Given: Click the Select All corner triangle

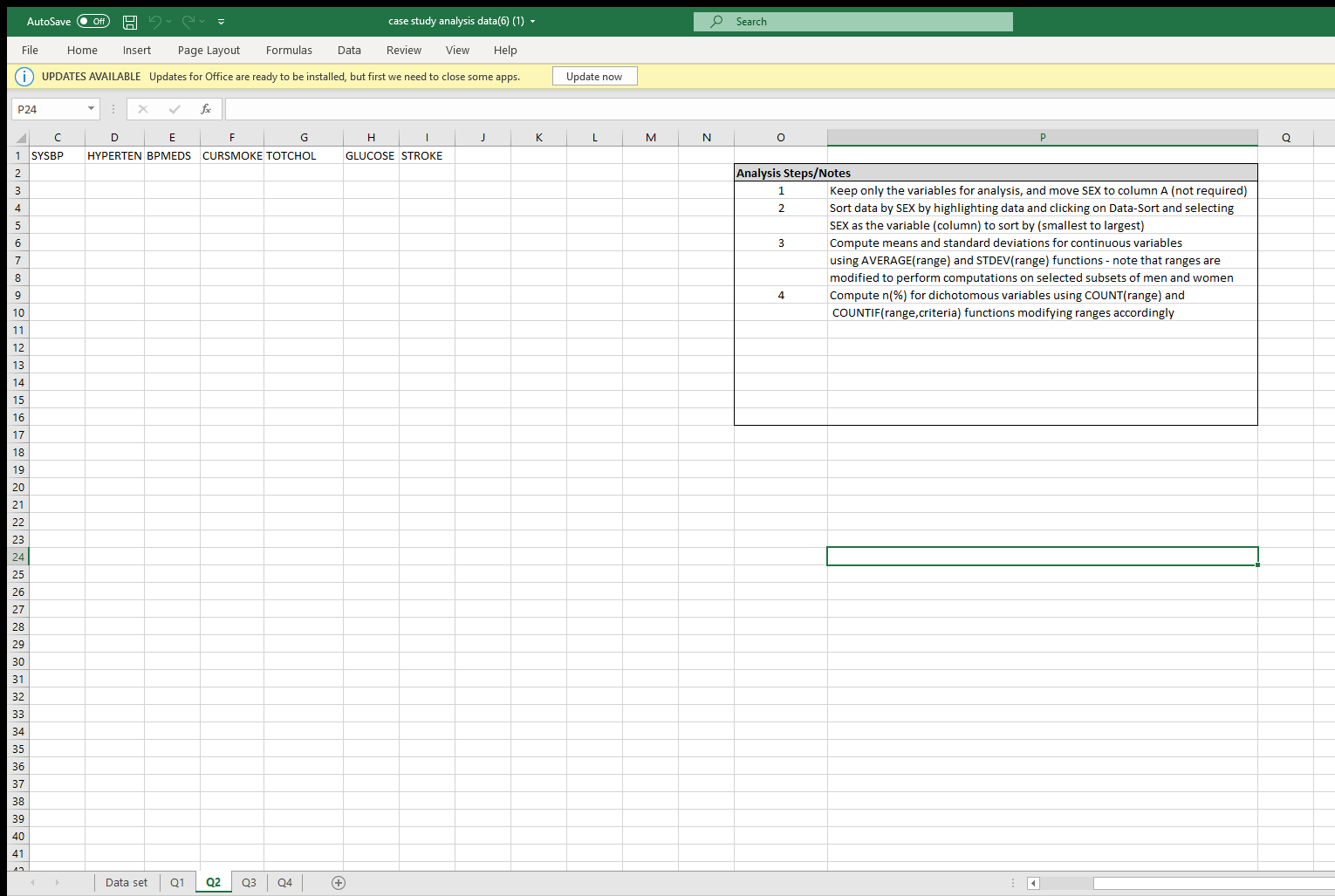Looking at the screenshot, I should click(21, 137).
